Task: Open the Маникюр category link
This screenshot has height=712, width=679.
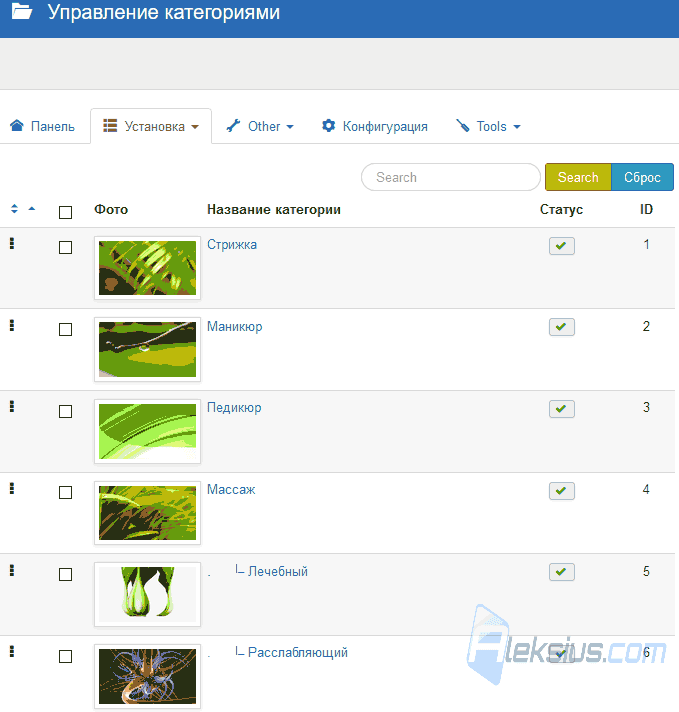Action: click(235, 326)
